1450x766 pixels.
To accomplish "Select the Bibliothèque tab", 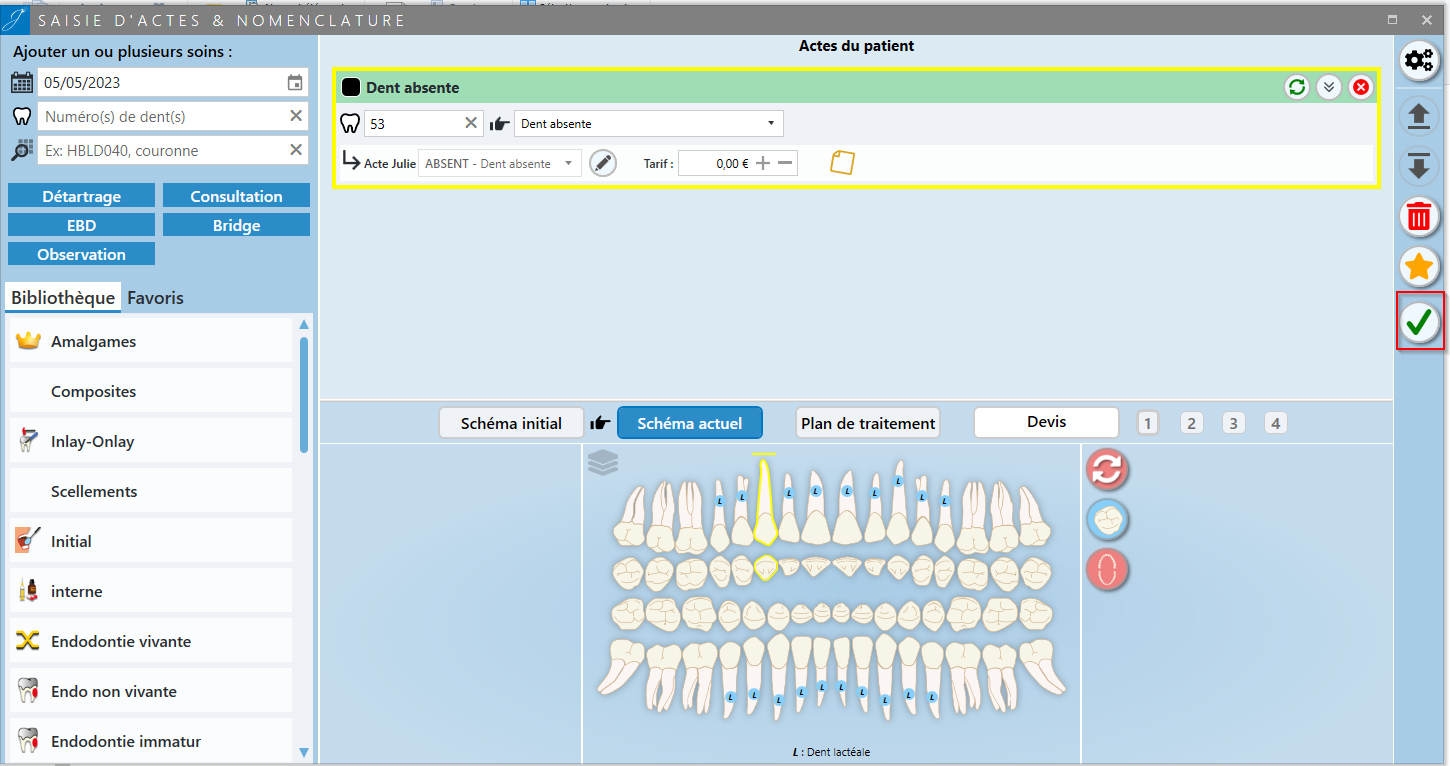I will tap(63, 297).
